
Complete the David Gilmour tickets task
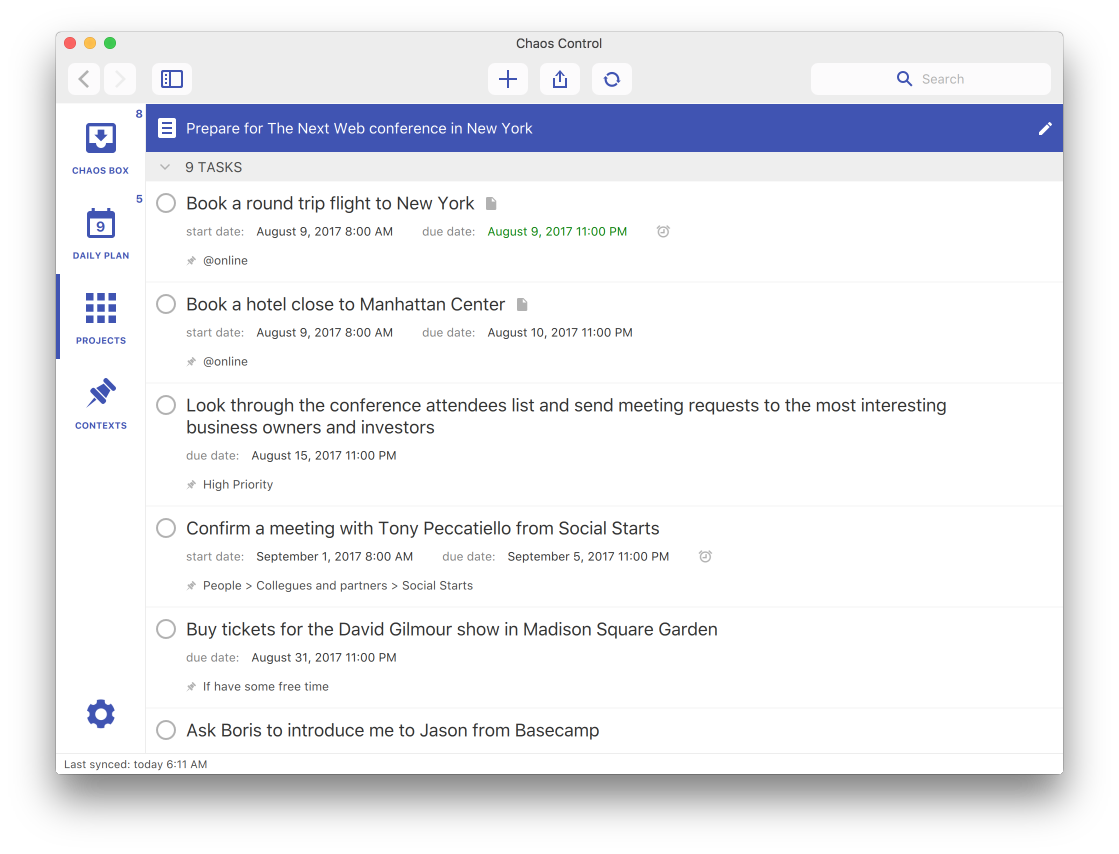pyautogui.click(x=167, y=629)
